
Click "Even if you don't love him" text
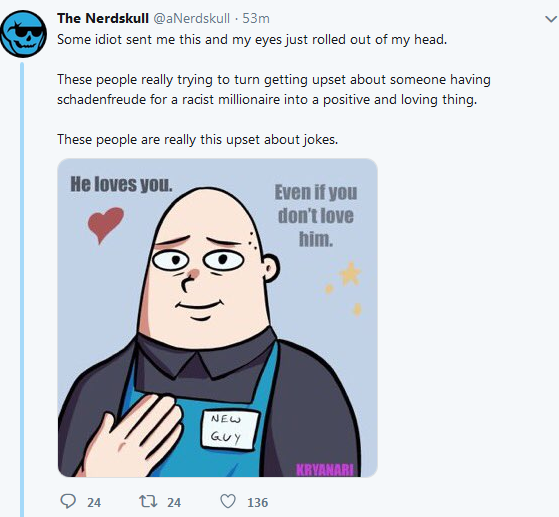click(x=316, y=215)
